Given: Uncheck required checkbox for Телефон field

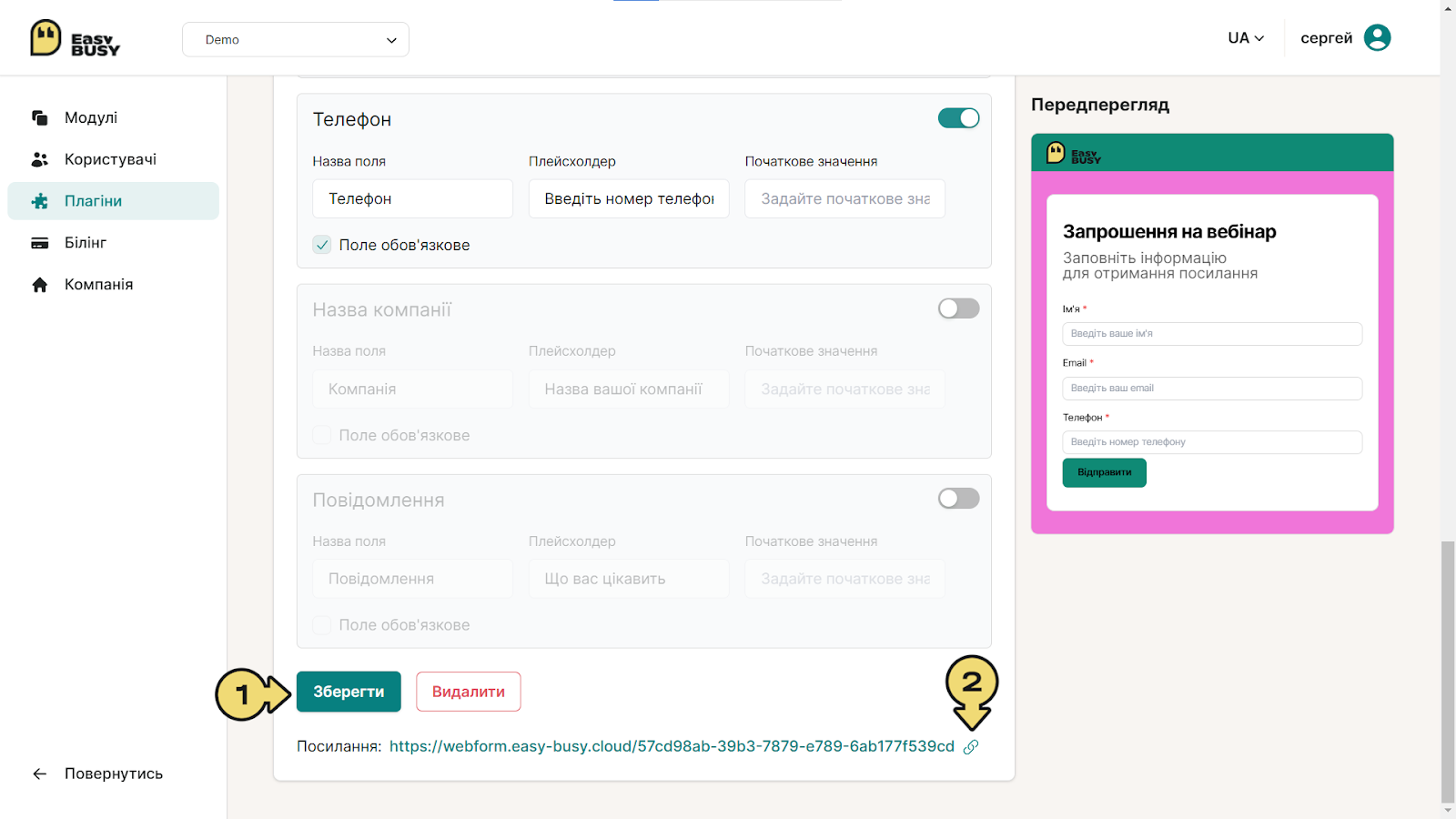Looking at the screenshot, I should (x=322, y=245).
